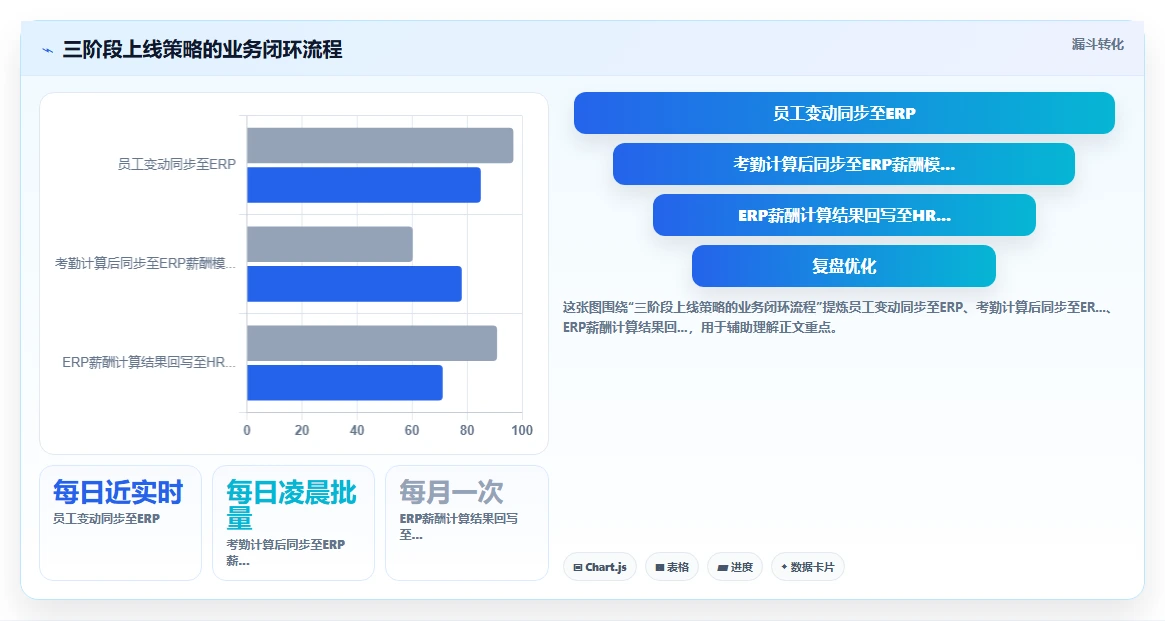Click the 数据卡片 tag

[x=808, y=567]
